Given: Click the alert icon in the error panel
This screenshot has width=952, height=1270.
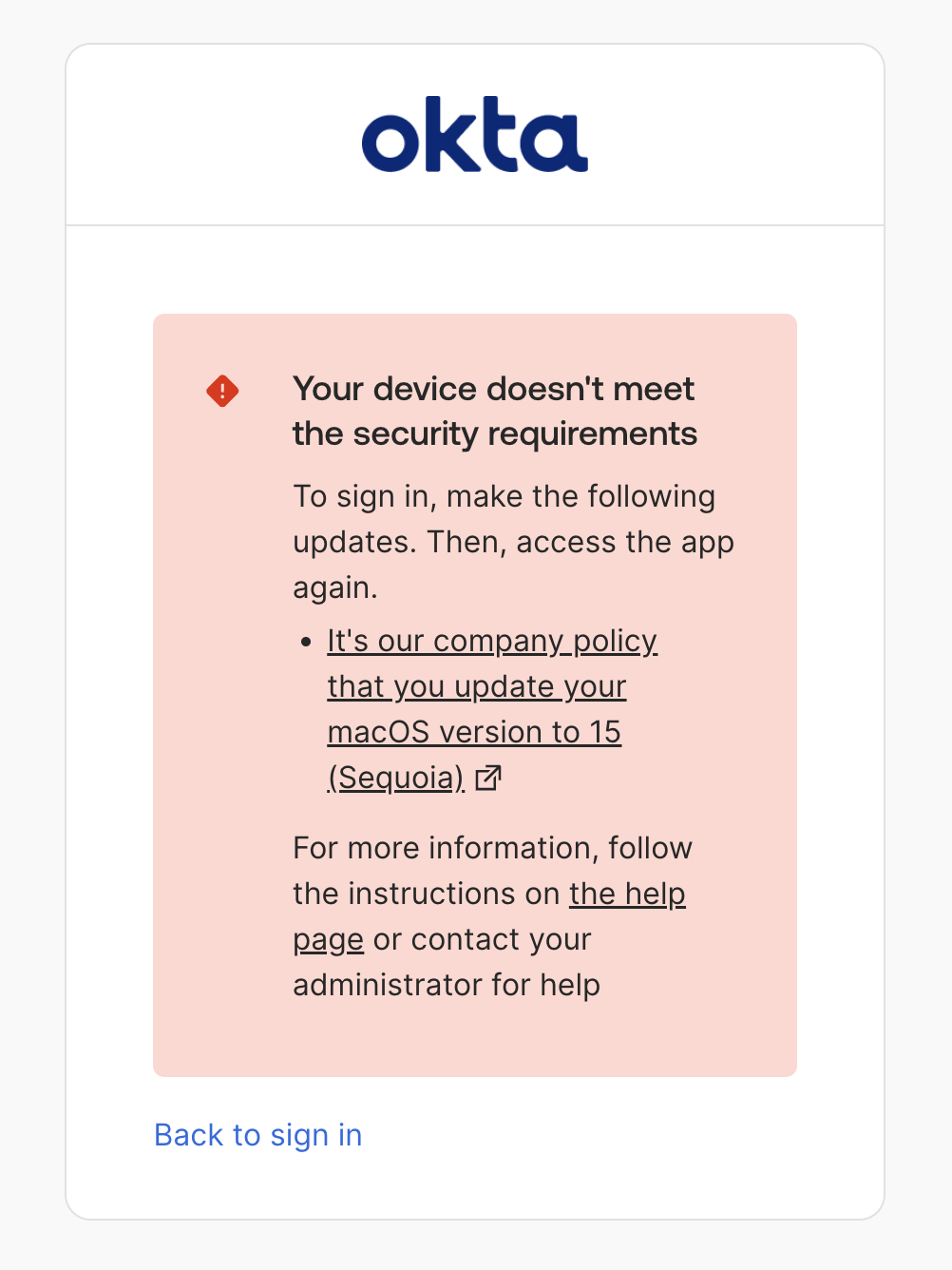Looking at the screenshot, I should [221, 391].
